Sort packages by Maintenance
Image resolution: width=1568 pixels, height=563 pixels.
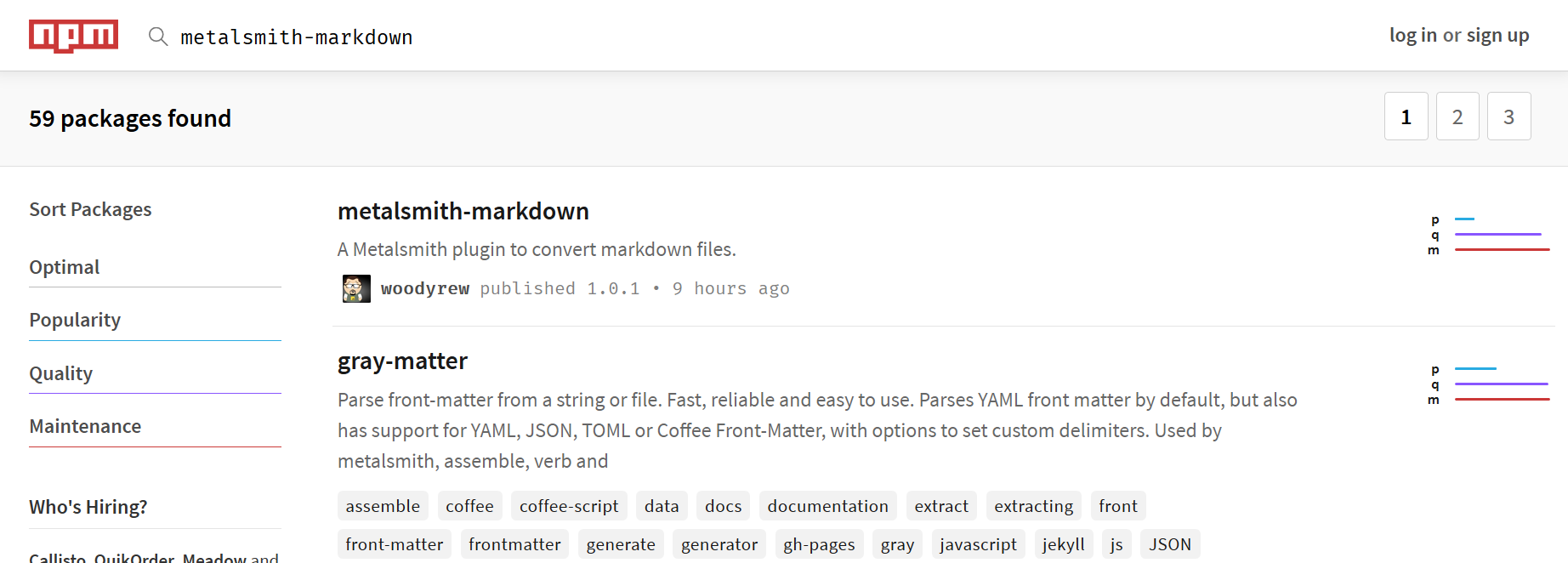pos(85,426)
